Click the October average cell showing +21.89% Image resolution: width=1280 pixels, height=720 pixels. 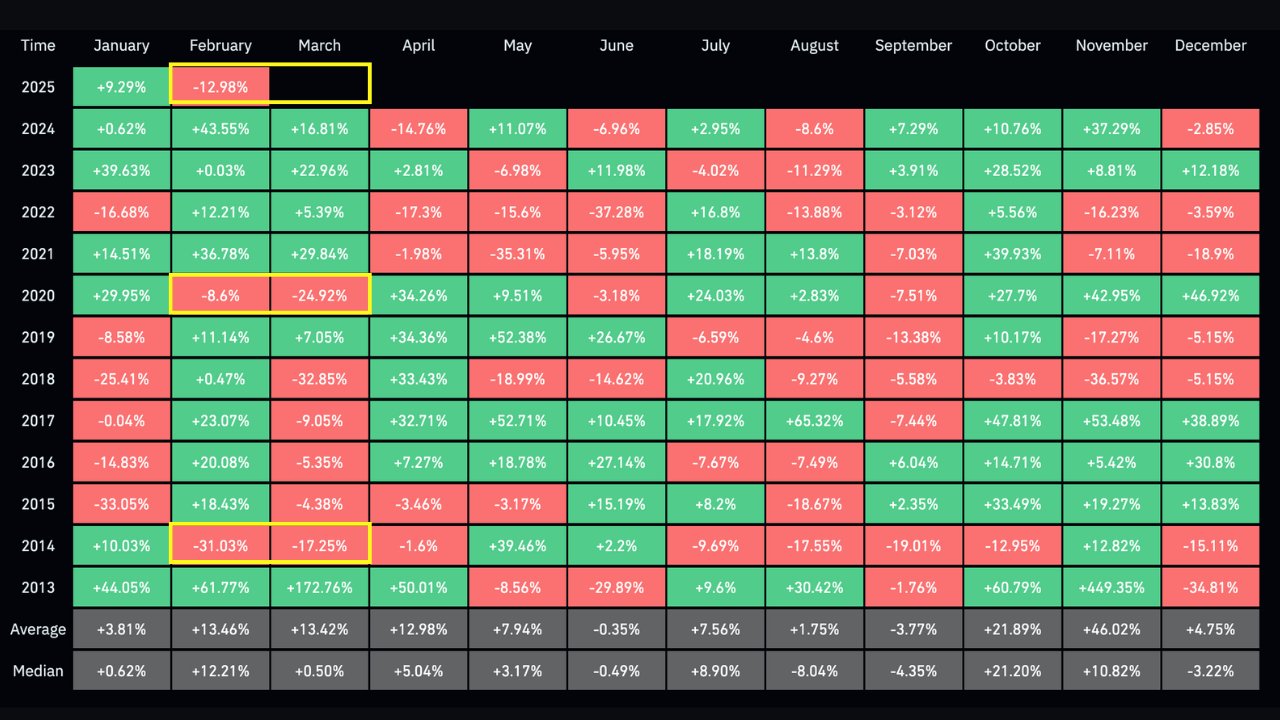click(1012, 629)
